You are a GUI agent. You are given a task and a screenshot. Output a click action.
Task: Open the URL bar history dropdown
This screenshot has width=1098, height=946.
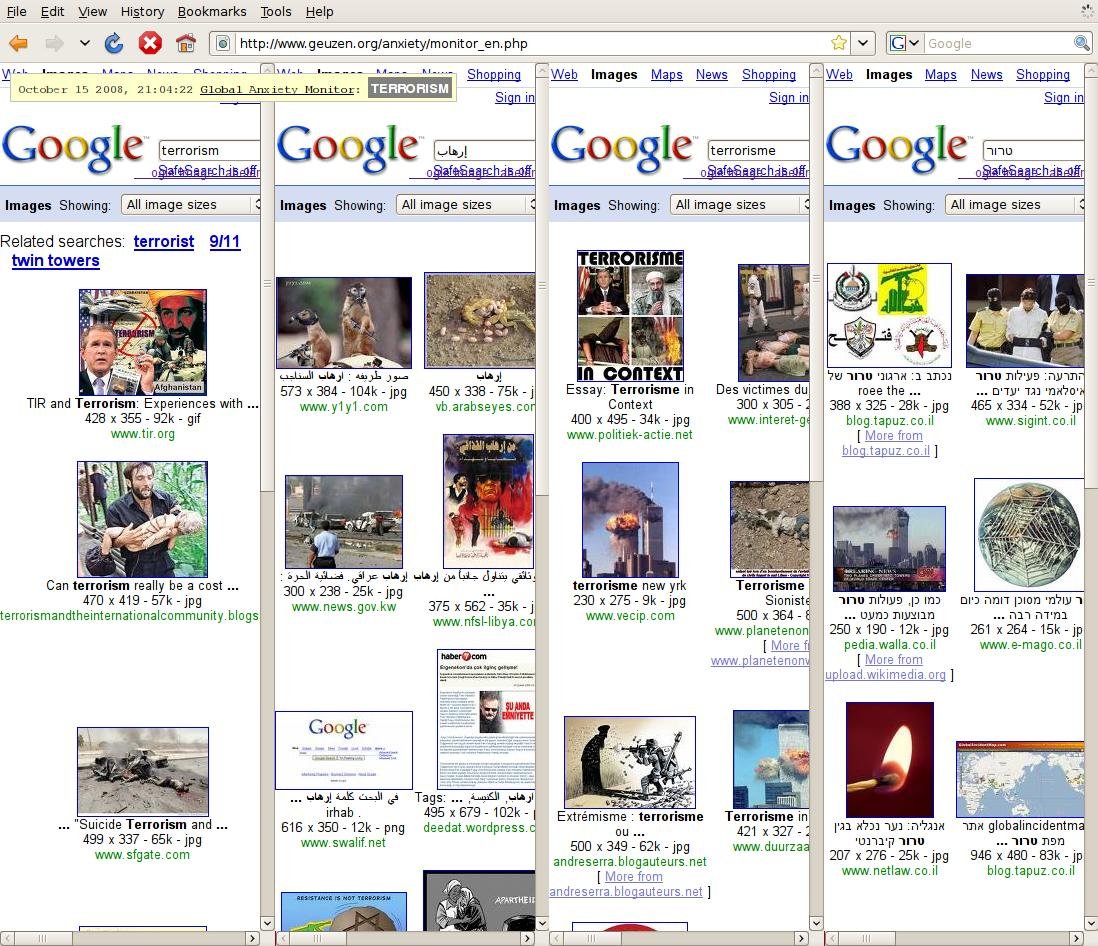(x=863, y=43)
